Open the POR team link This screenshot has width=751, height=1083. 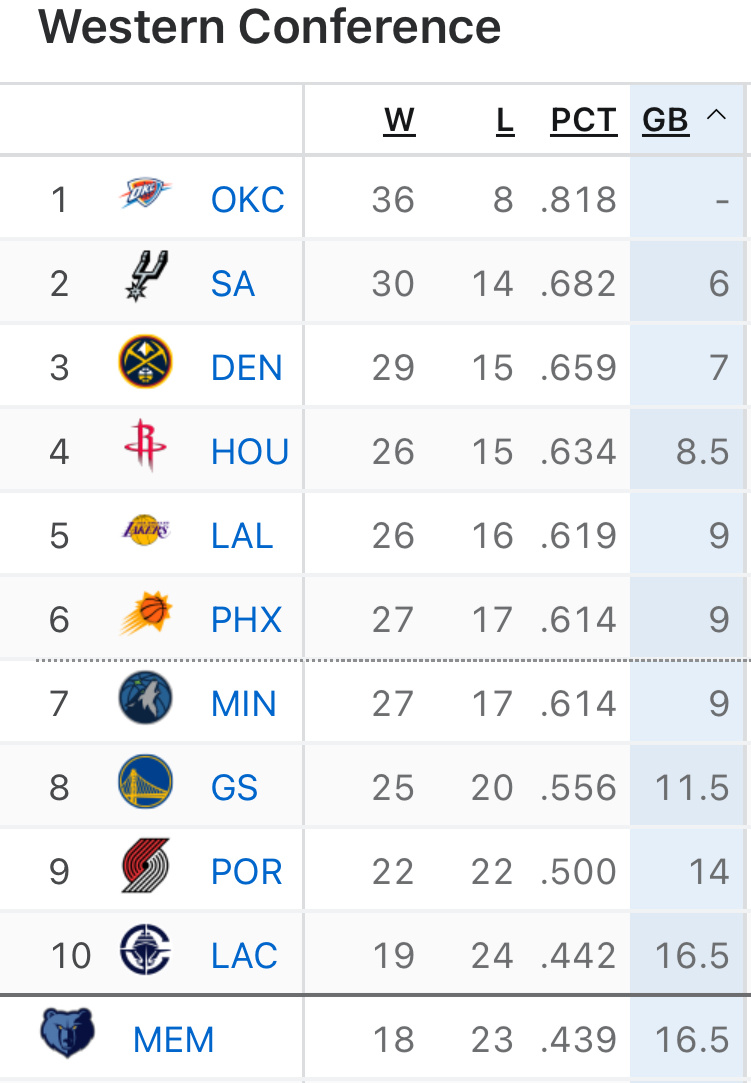pos(247,872)
